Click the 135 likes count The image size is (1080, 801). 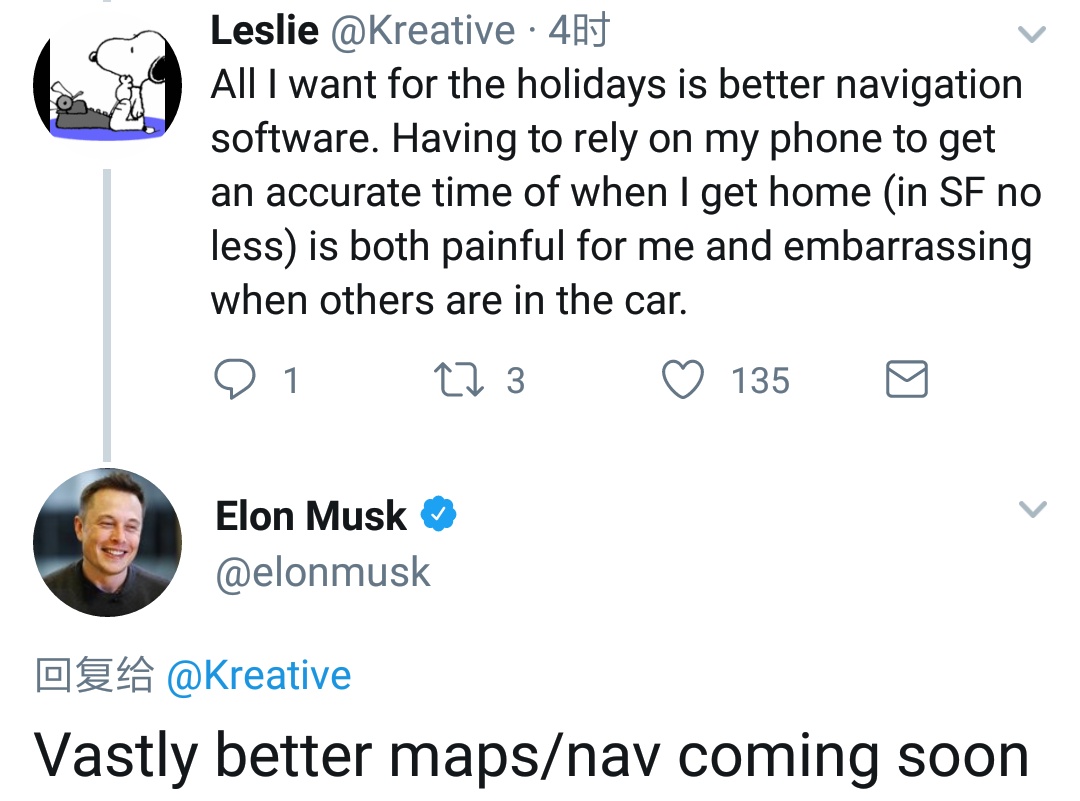760,381
